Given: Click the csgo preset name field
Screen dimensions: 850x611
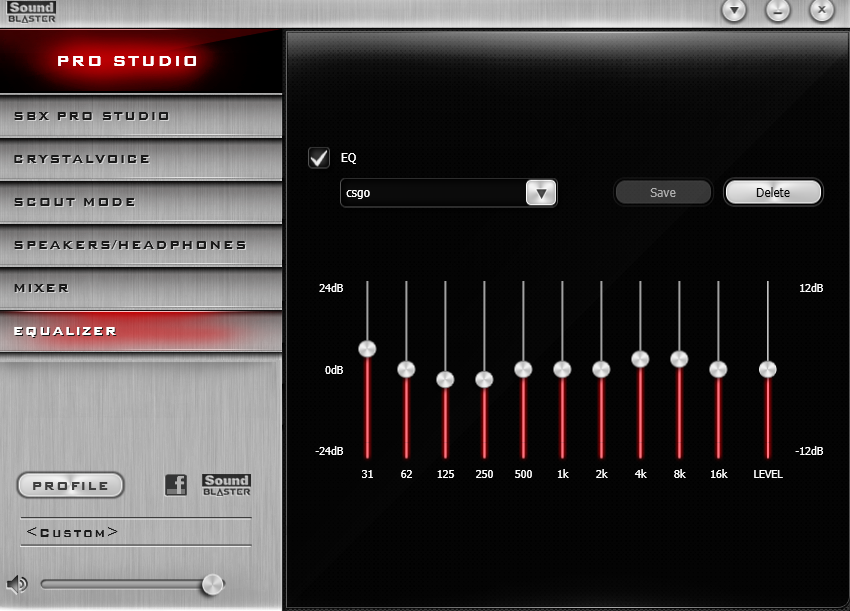Looking at the screenshot, I should (433, 193).
